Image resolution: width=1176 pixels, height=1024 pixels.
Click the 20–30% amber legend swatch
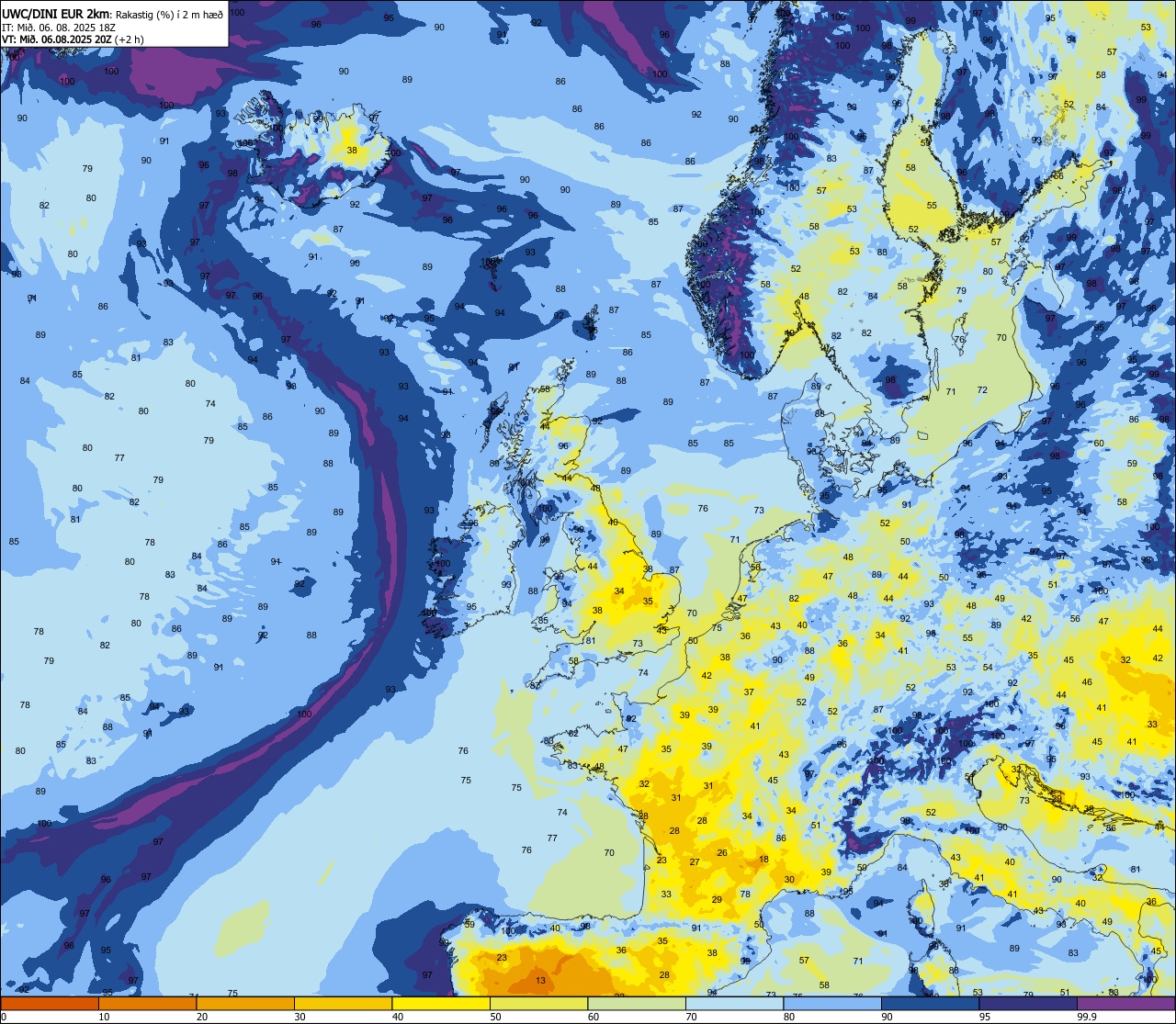pyautogui.click(x=245, y=1003)
